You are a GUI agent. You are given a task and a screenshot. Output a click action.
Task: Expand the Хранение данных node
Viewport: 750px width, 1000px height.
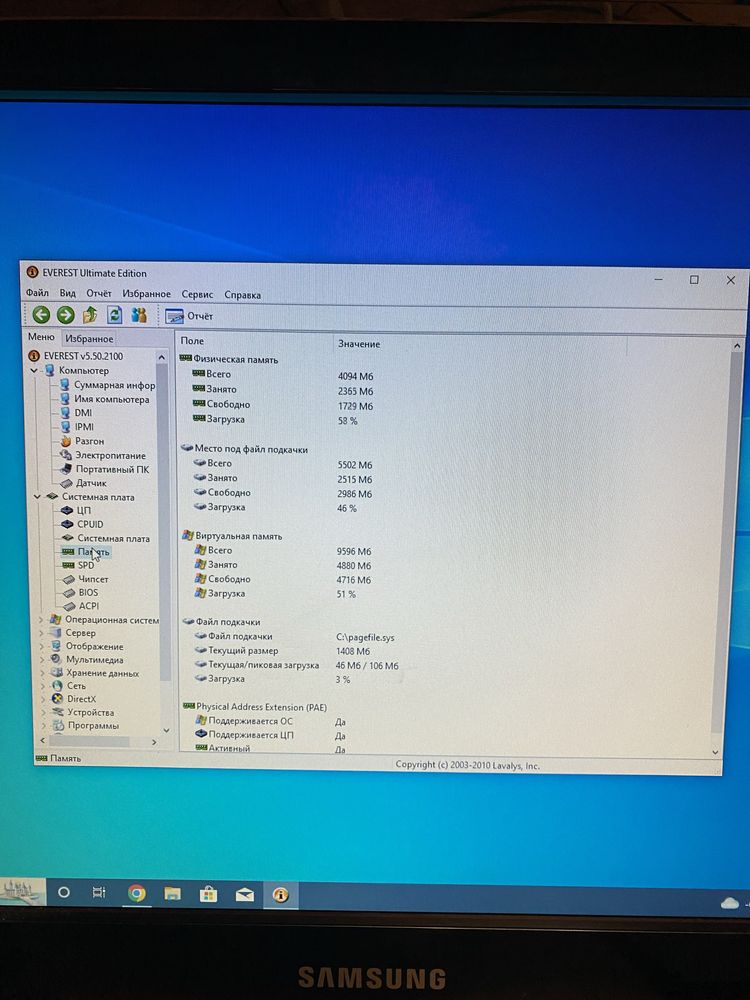[41, 673]
